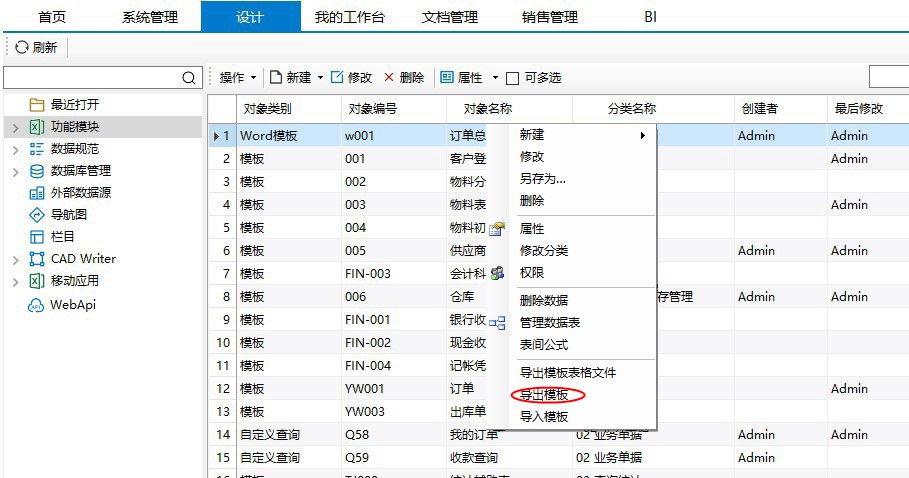909x478 pixels.
Task: Open the WebApi cloud item
Action: (37, 305)
